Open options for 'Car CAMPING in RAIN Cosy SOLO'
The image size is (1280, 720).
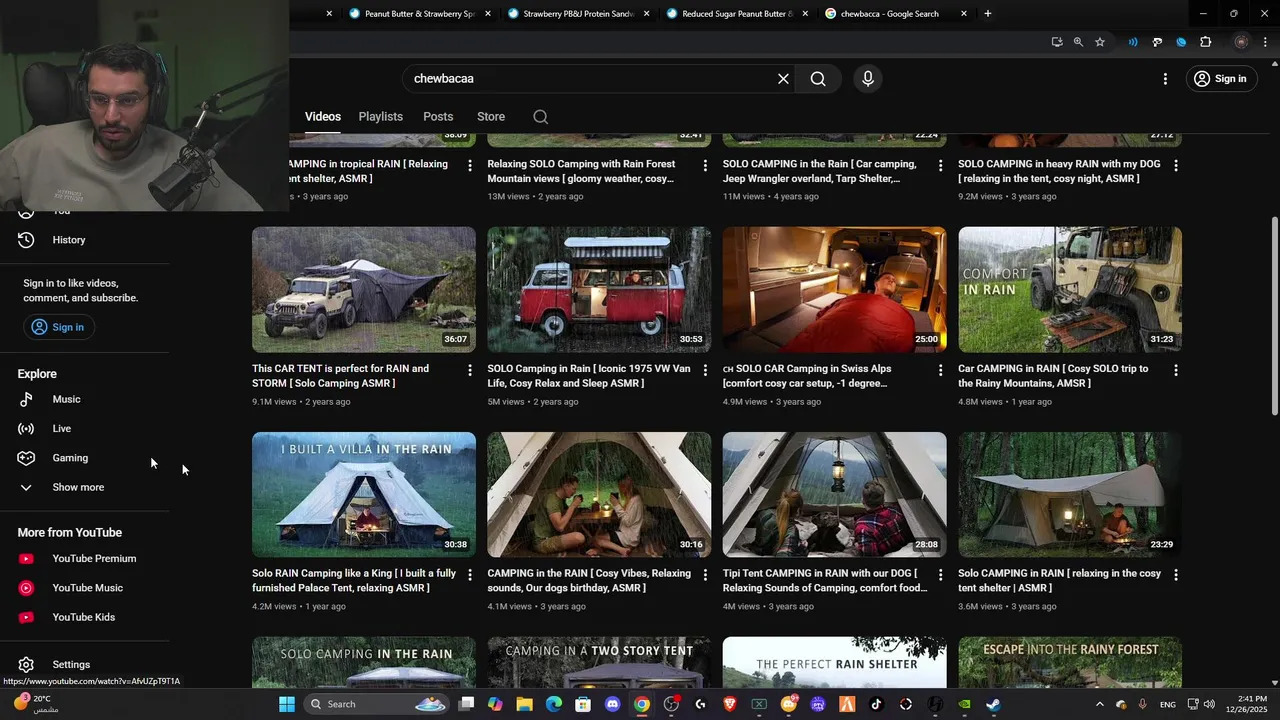pos(1176,370)
